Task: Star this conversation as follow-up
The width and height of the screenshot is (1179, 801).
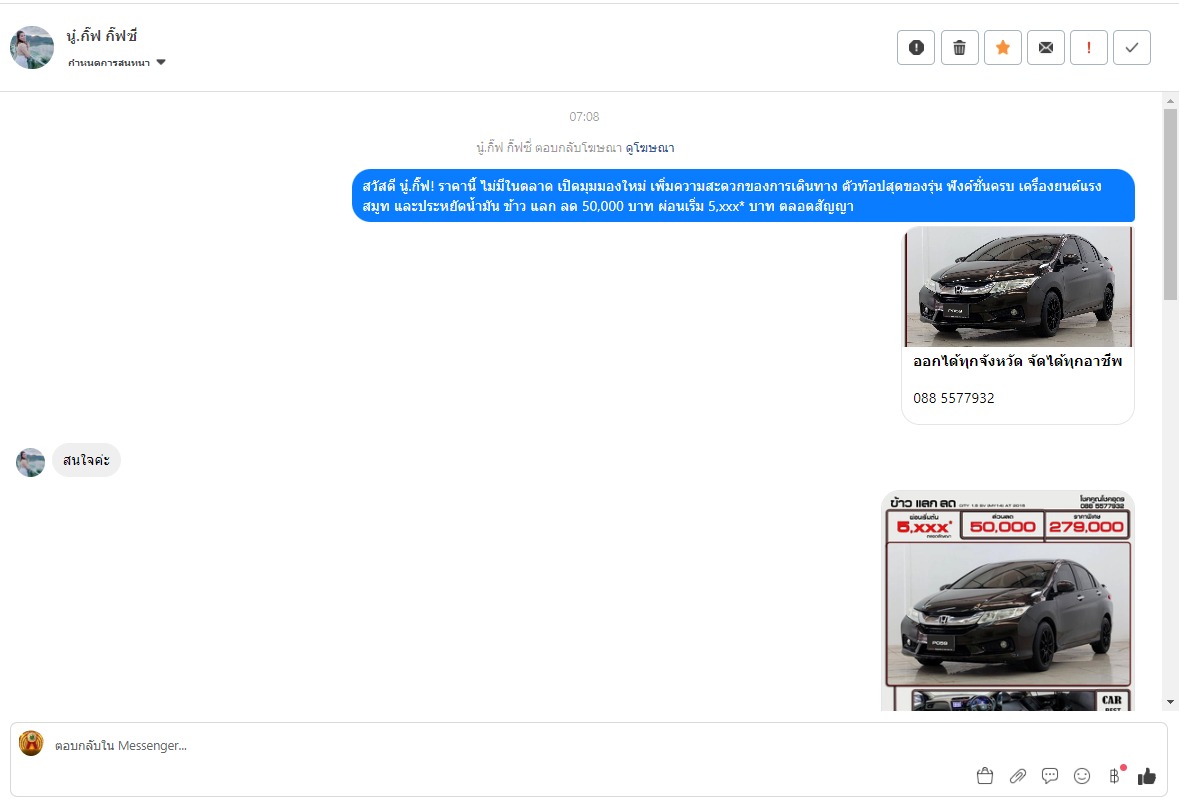Action: [1002, 48]
